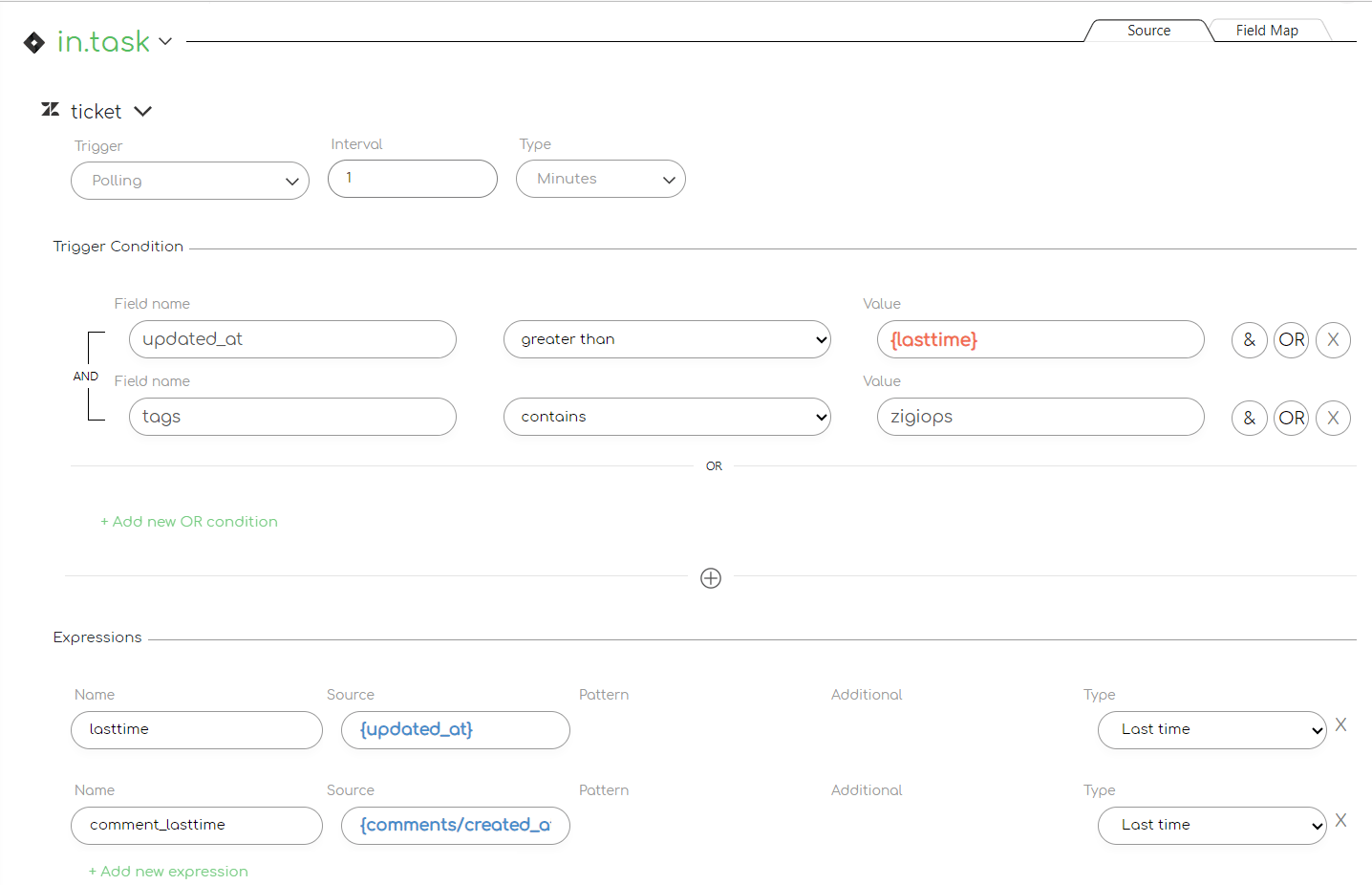Open Type dropdown for lasttime expression
Viewport: 1372px width, 885px height.
coord(1211,730)
